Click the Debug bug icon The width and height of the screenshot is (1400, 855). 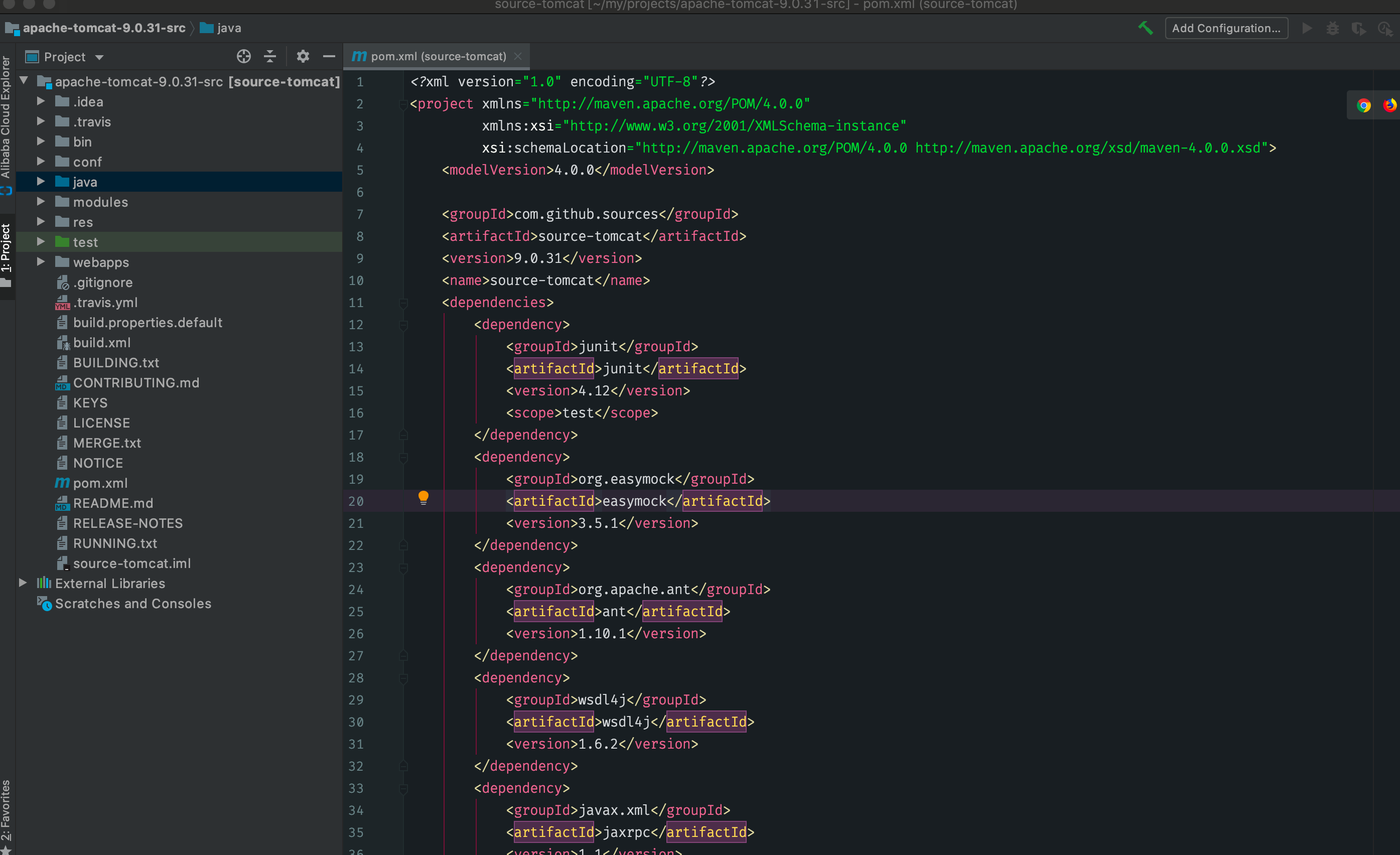coord(1333,28)
